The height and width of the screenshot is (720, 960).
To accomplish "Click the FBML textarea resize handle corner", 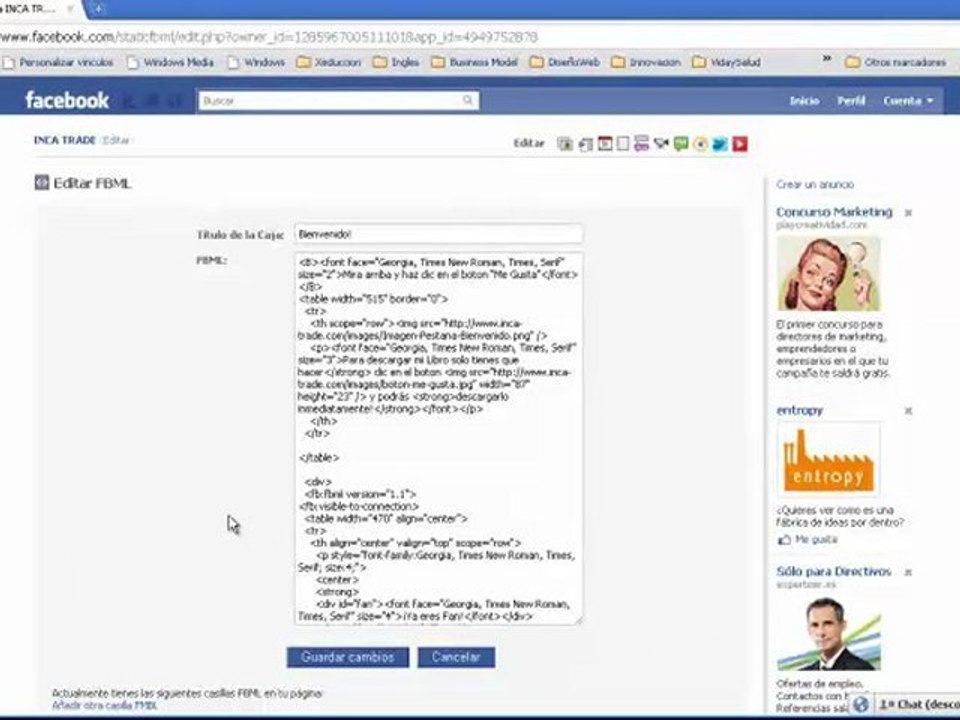I will click(x=577, y=620).
